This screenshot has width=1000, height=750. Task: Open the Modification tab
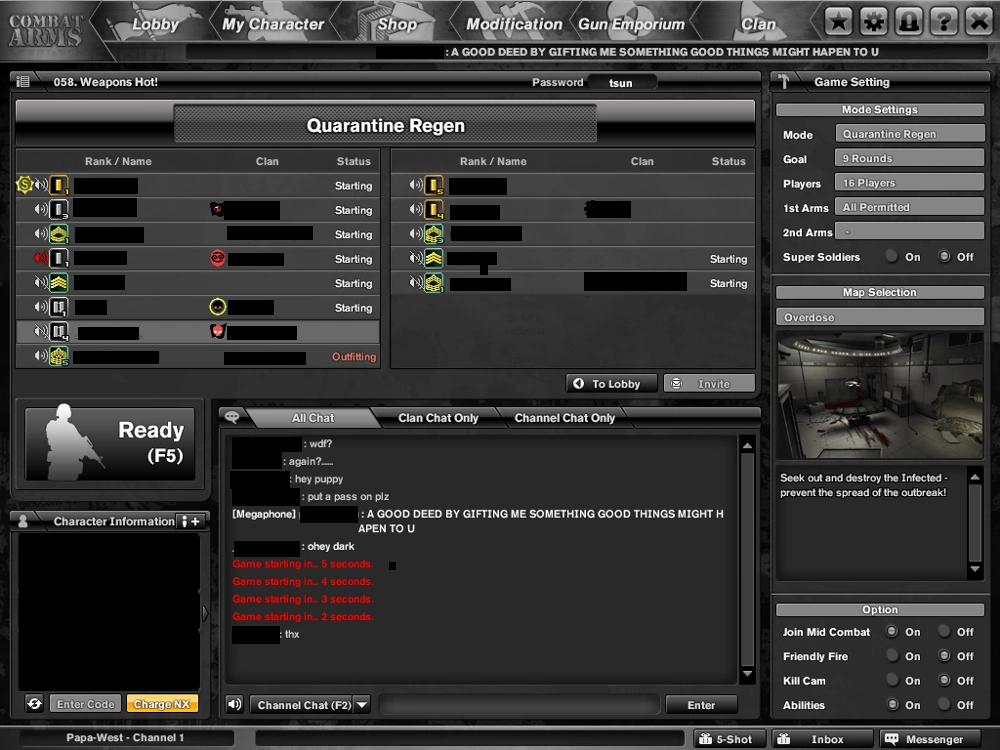[x=514, y=24]
